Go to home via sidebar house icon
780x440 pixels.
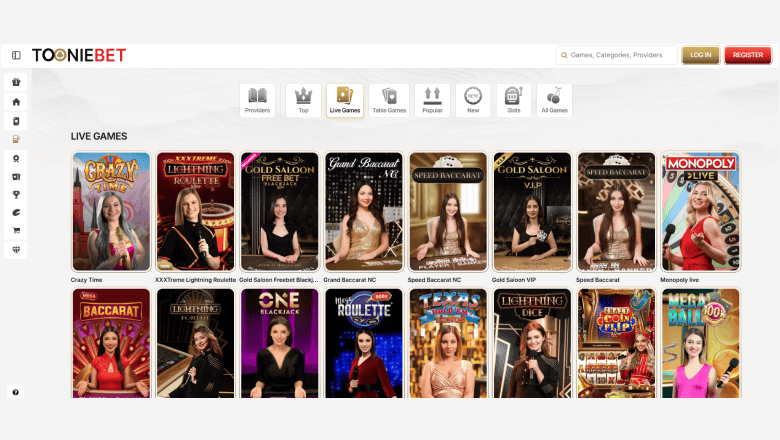(x=16, y=102)
